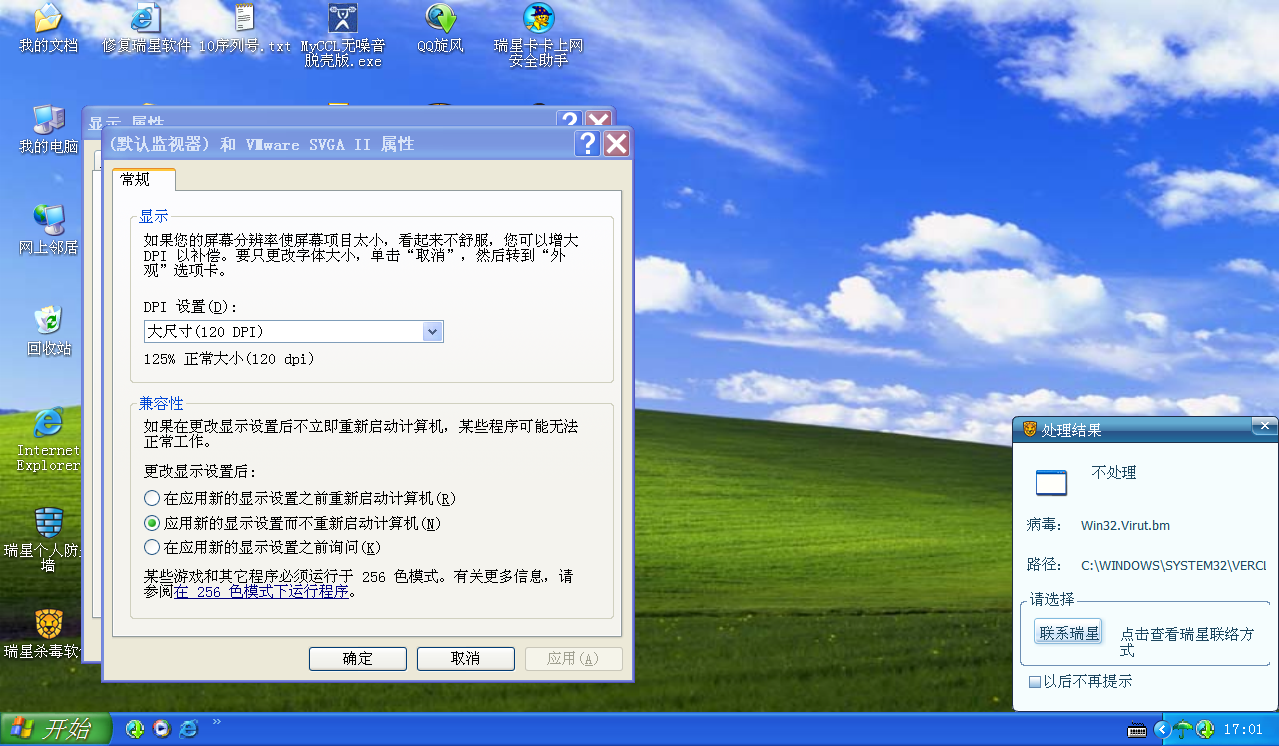Select the 回收站 recycle bin icon
The height and width of the screenshot is (746, 1279).
48,331
